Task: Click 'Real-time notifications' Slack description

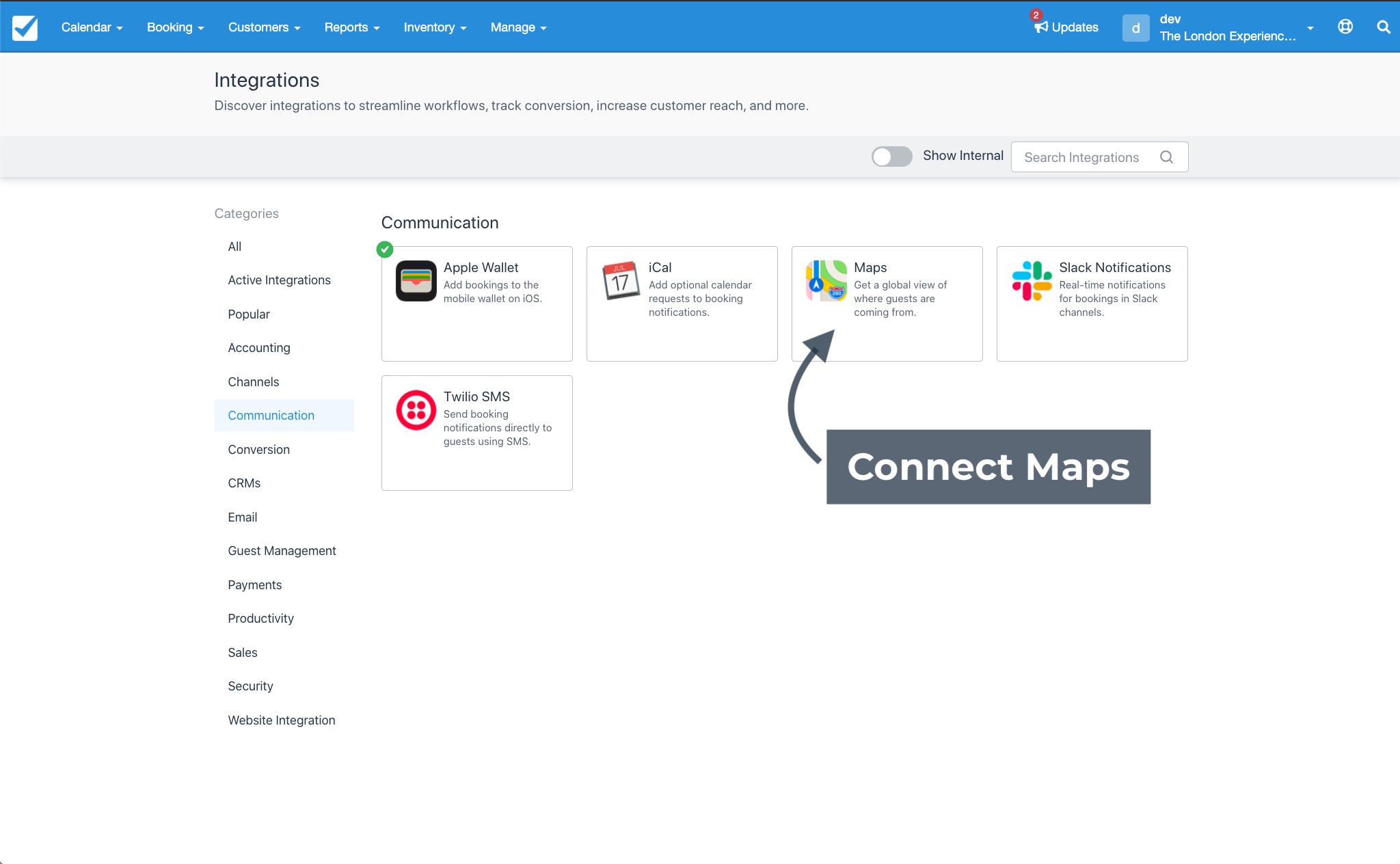Action: click(x=1112, y=299)
